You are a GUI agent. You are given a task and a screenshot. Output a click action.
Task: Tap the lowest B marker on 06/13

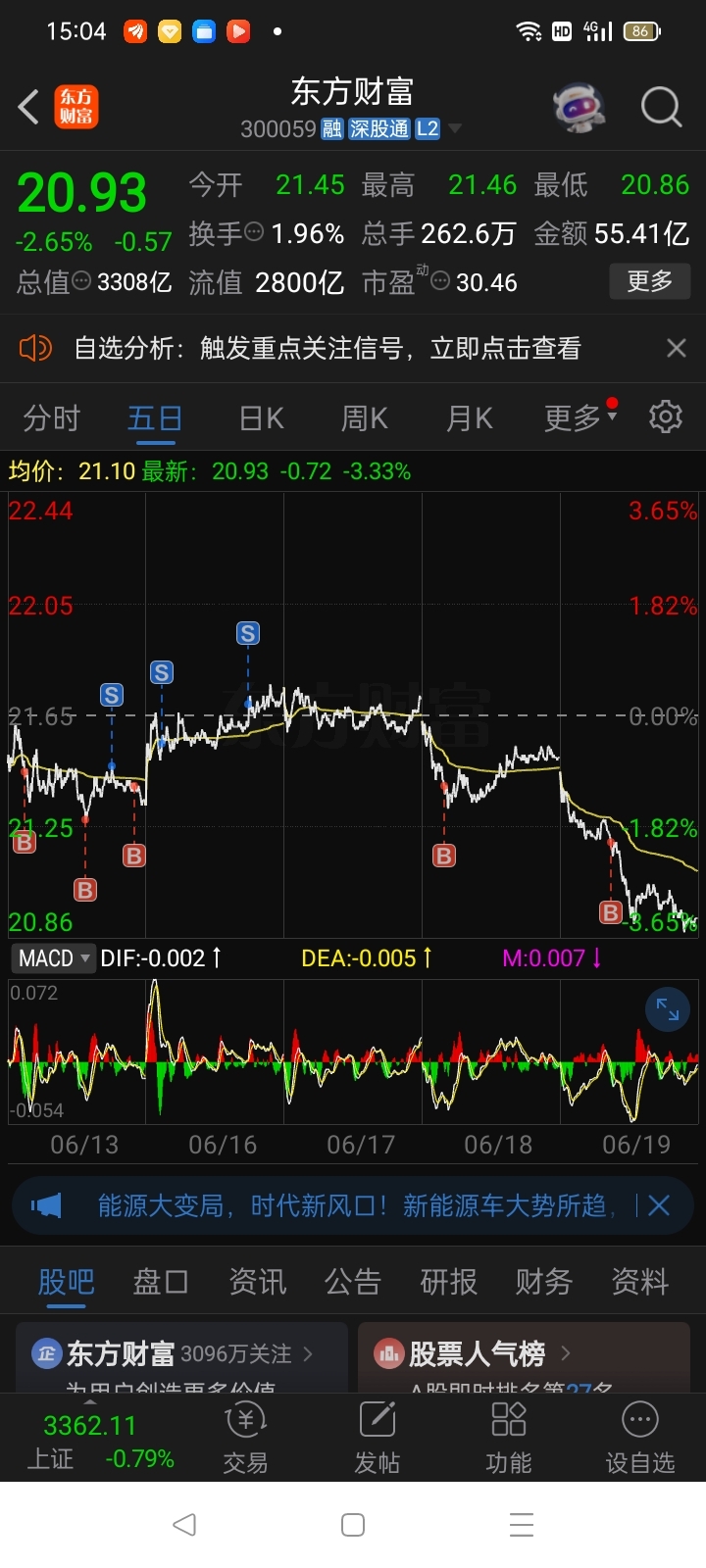[x=85, y=890]
